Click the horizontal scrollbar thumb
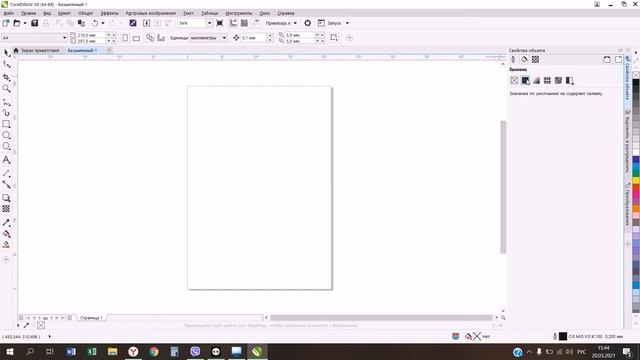This screenshot has height=360, width=640. [381, 318]
